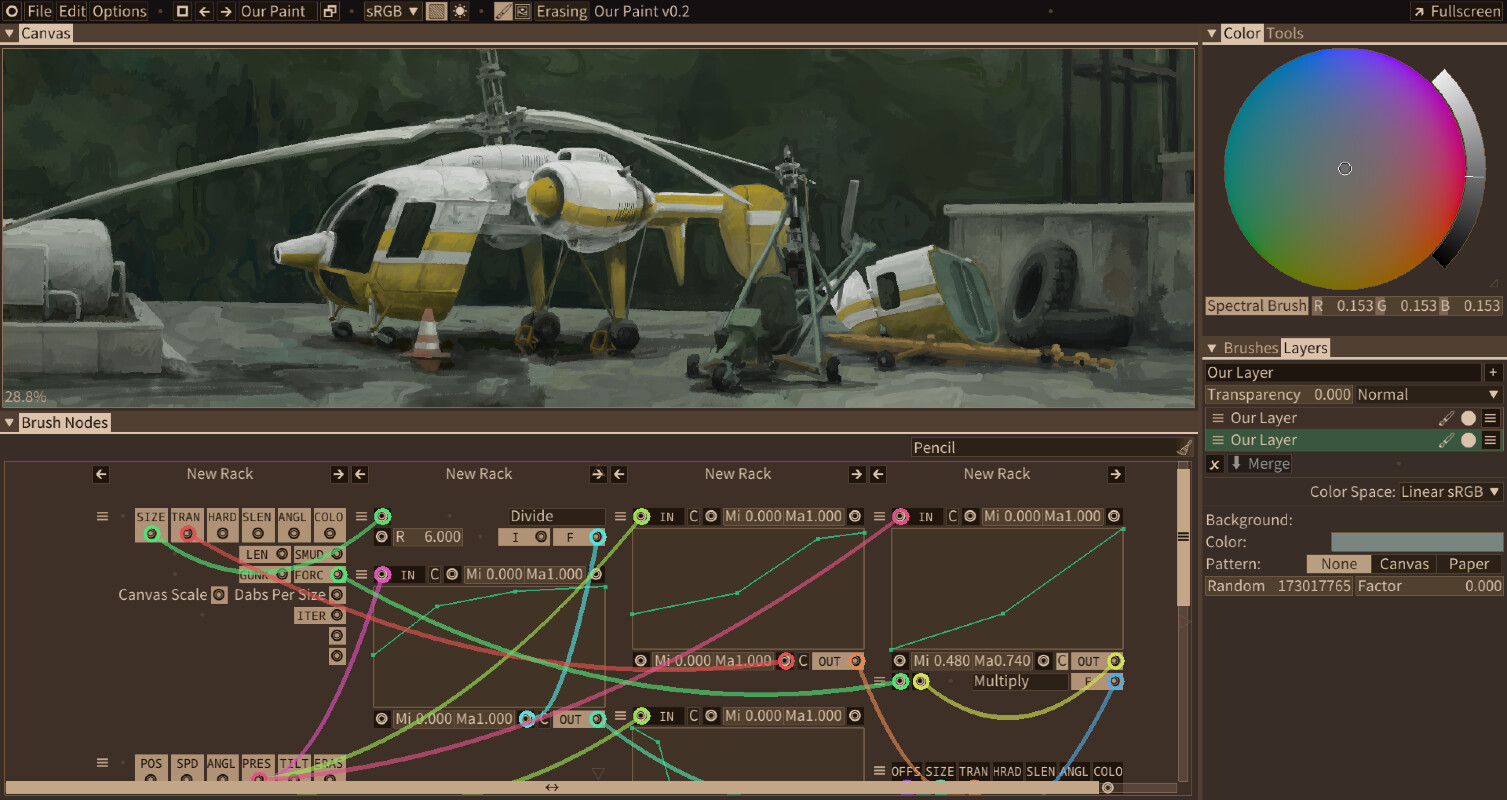Image resolution: width=1507 pixels, height=800 pixels.
Task: Click the R value field 0.153
Action: (x=1343, y=306)
